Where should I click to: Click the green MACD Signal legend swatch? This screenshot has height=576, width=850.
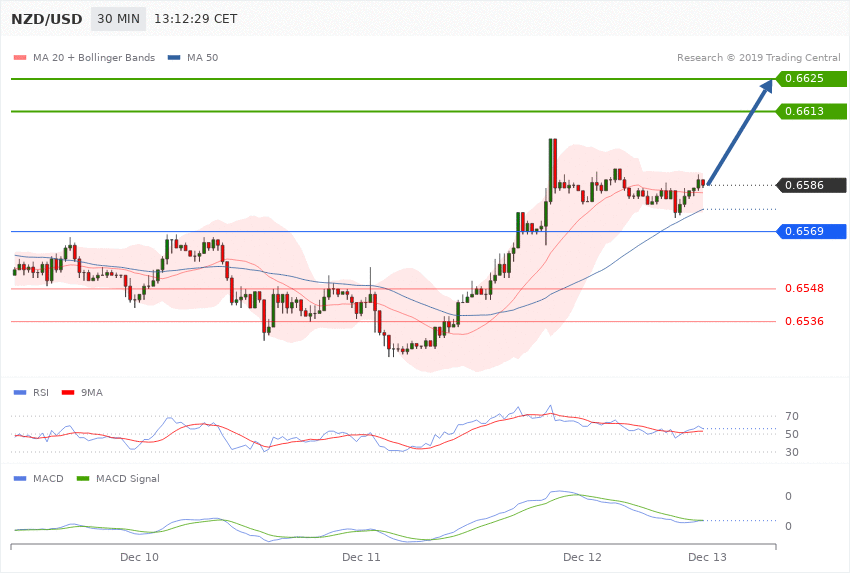[83, 478]
